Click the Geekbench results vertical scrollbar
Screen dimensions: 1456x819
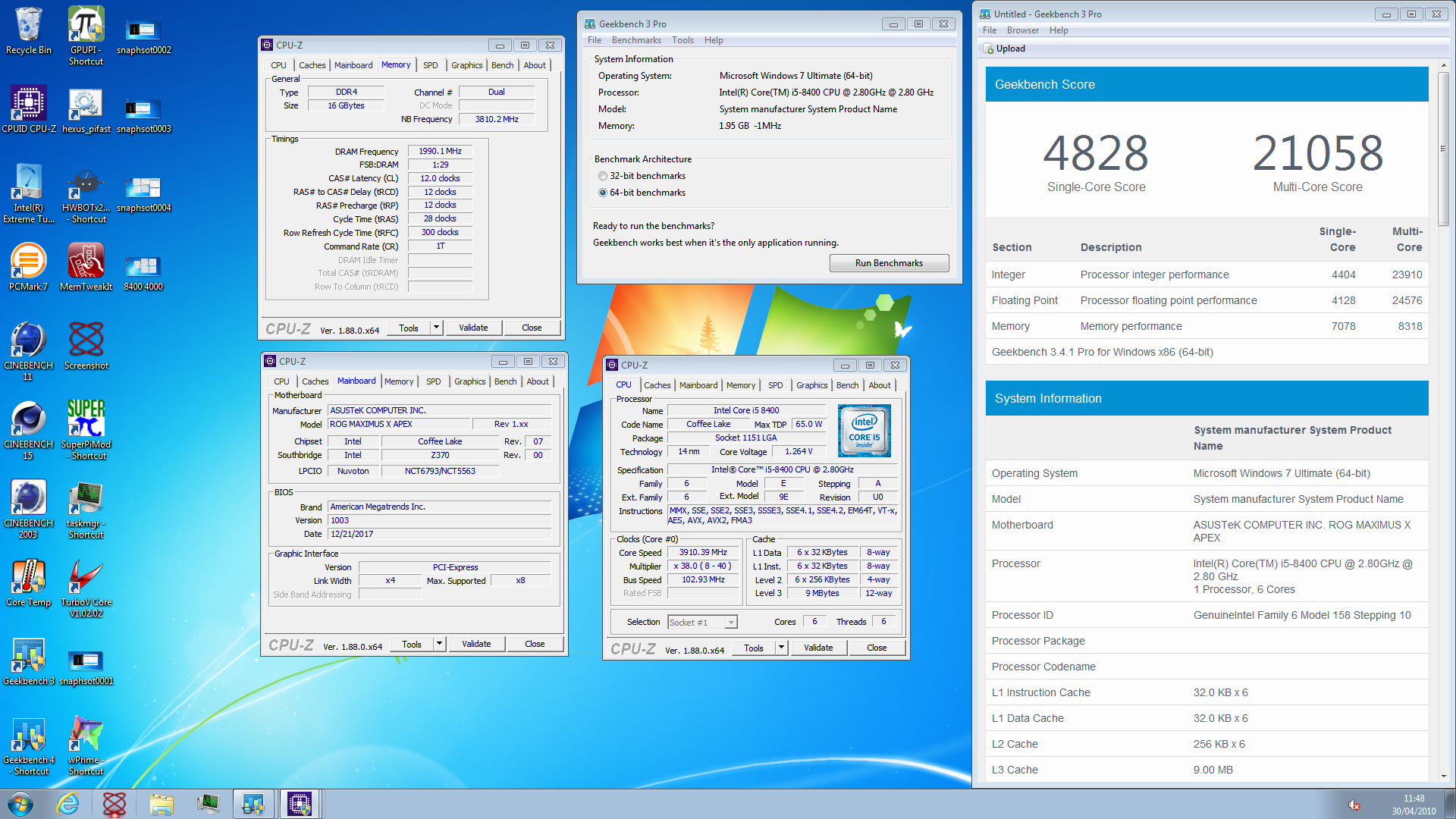[1444, 149]
